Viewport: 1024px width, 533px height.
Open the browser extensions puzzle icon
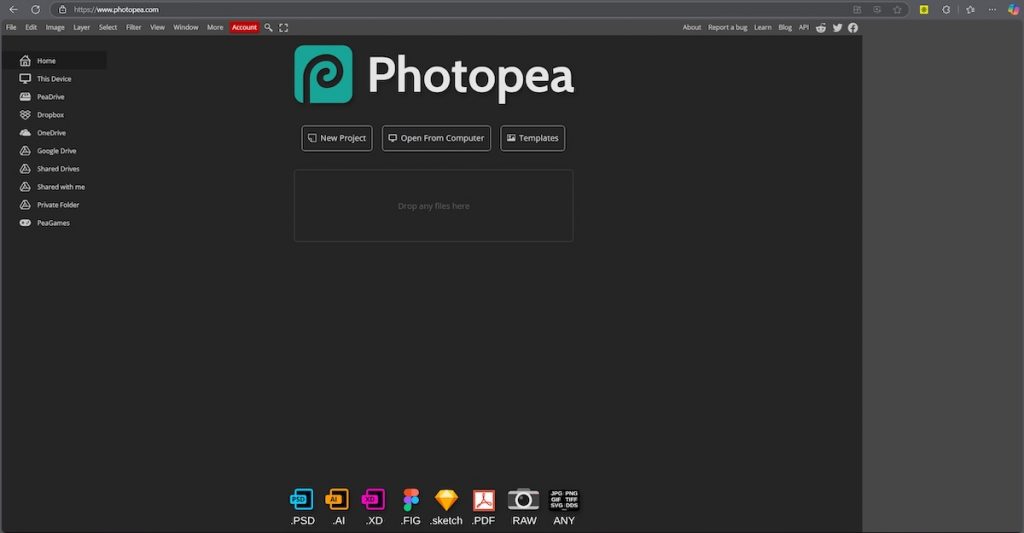[946, 10]
